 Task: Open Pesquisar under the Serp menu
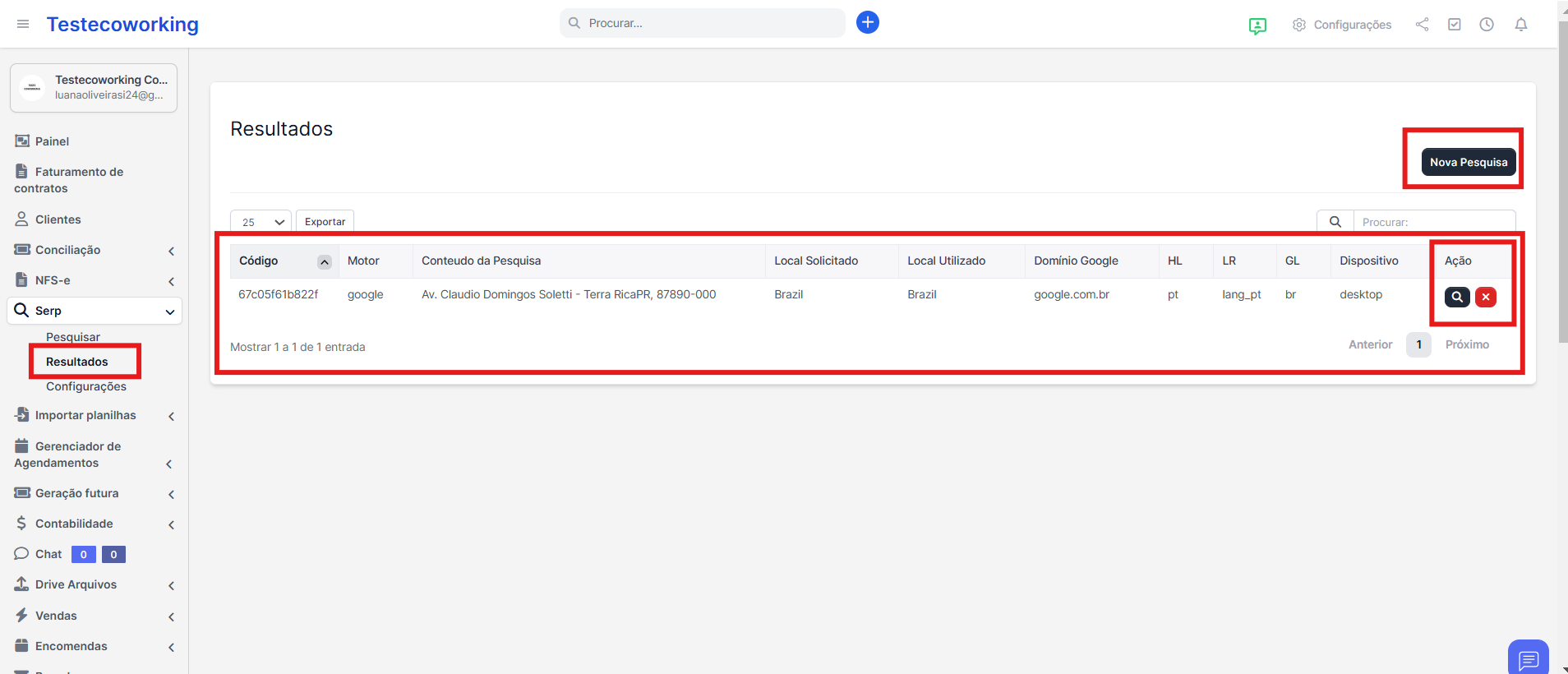point(73,337)
